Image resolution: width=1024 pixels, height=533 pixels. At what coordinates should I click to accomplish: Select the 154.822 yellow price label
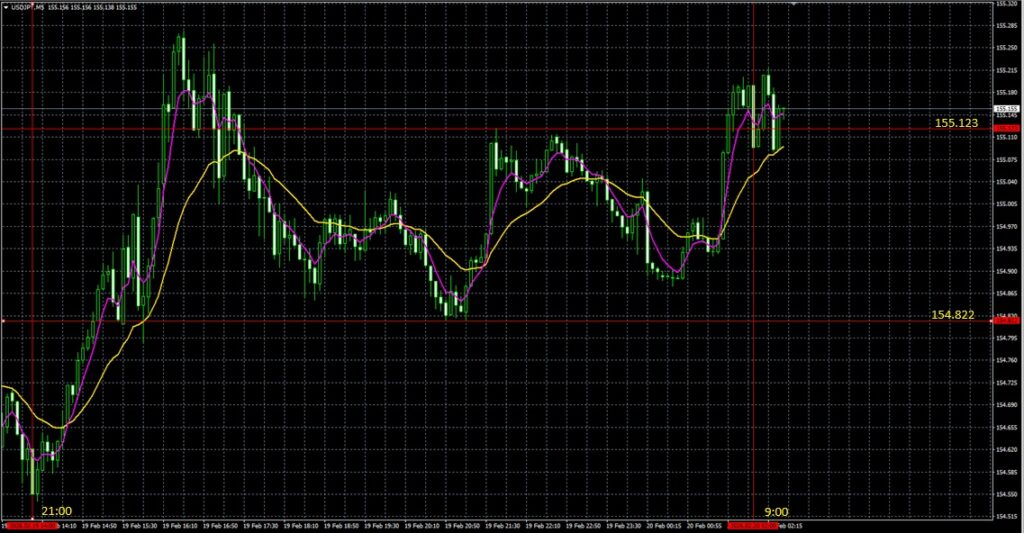click(x=952, y=315)
